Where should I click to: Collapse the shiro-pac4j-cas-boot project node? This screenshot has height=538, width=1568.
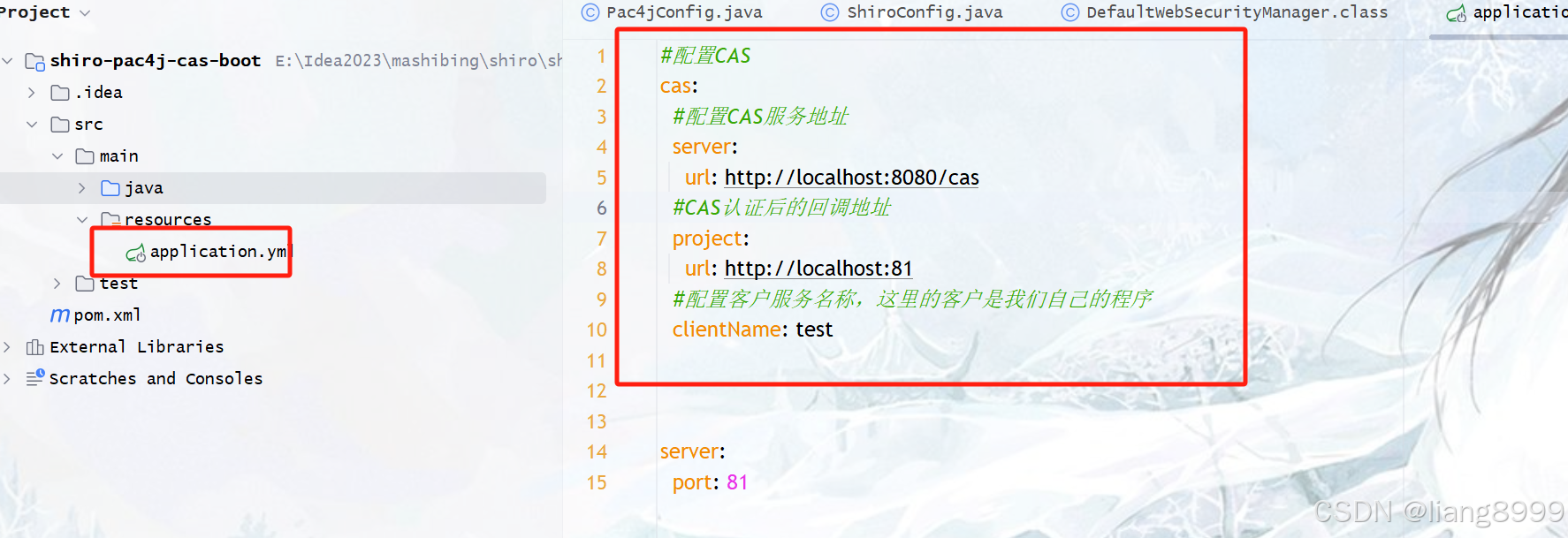pos(8,61)
